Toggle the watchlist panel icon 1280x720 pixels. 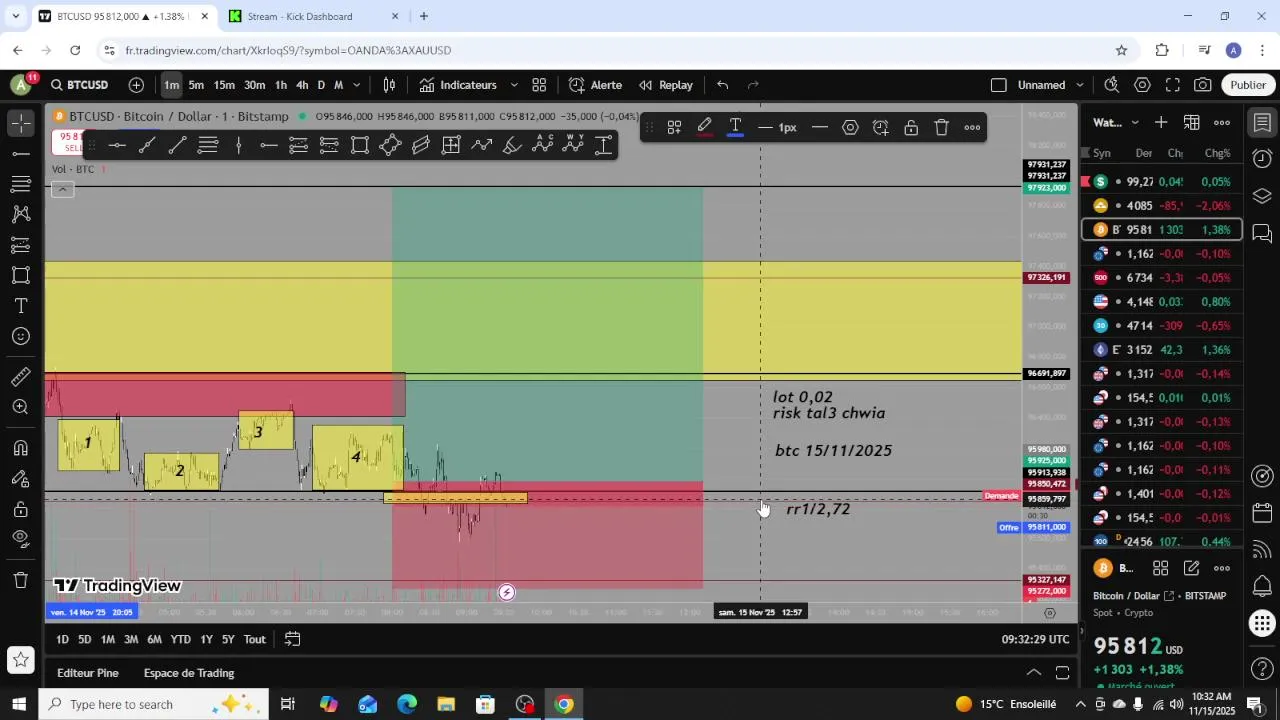[x=1262, y=123]
